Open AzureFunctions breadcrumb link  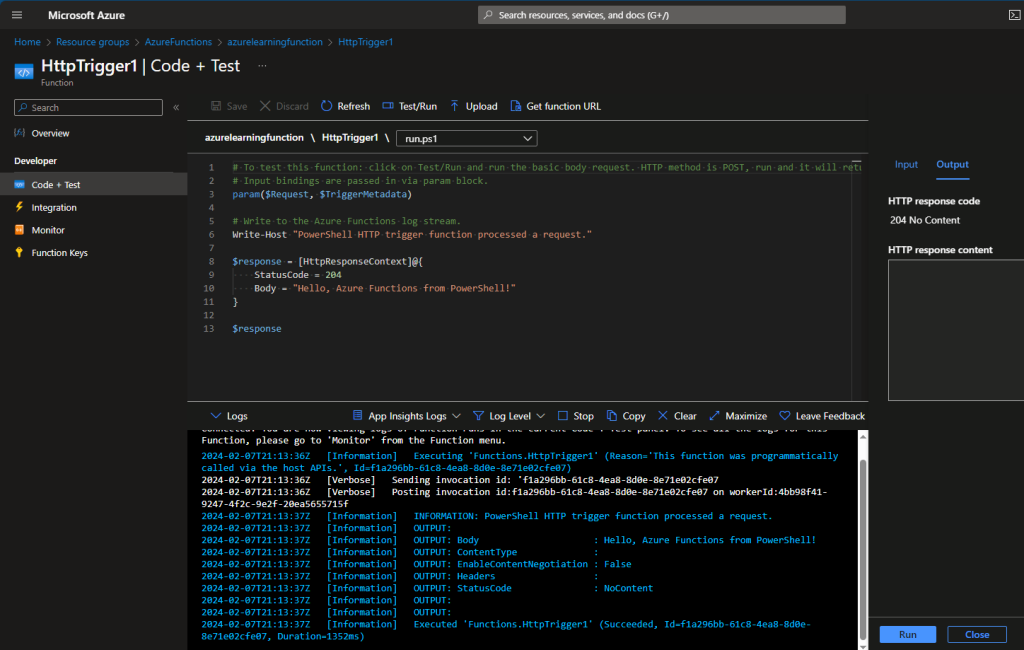click(x=178, y=42)
